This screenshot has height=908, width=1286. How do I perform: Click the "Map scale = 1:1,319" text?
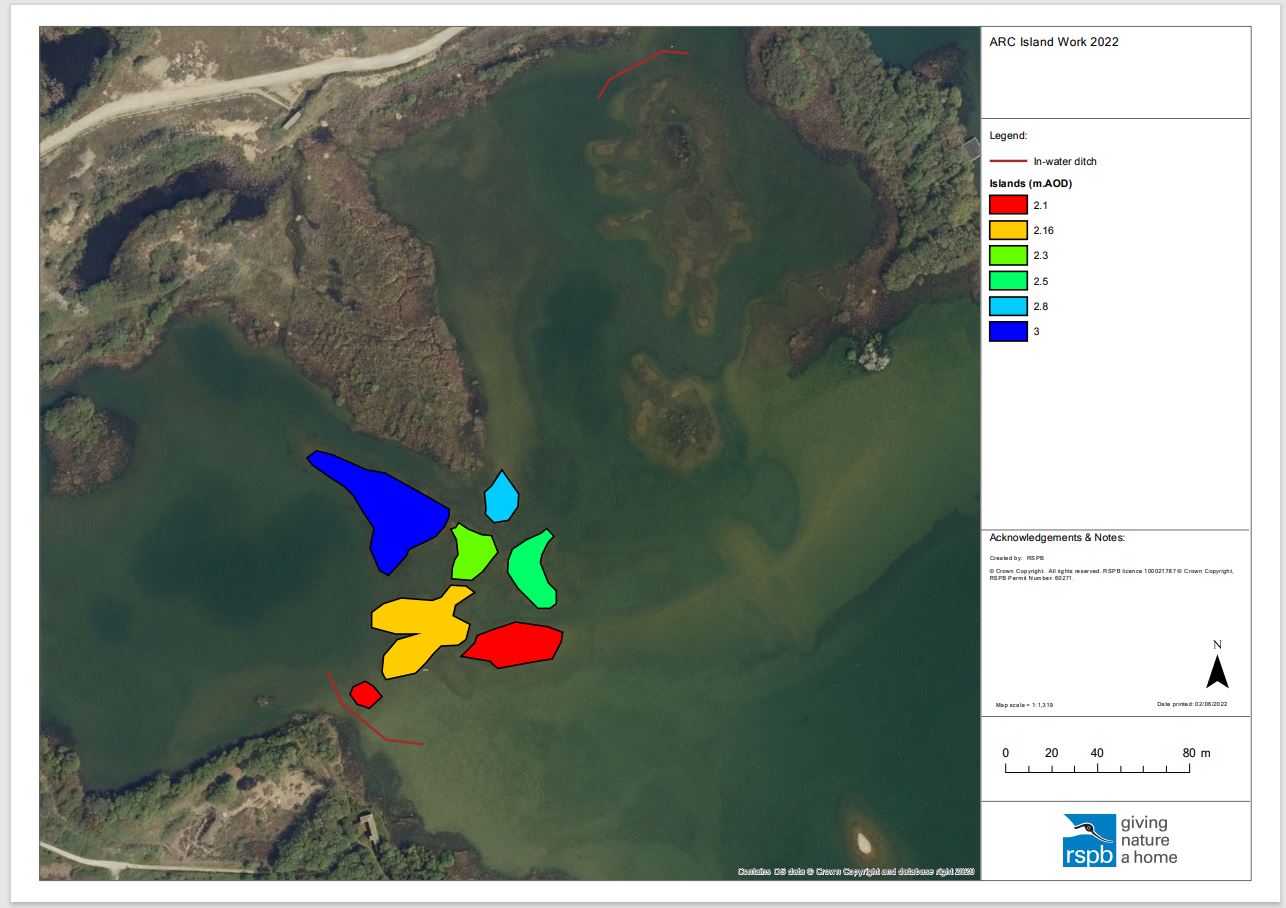pyautogui.click(x=1024, y=705)
